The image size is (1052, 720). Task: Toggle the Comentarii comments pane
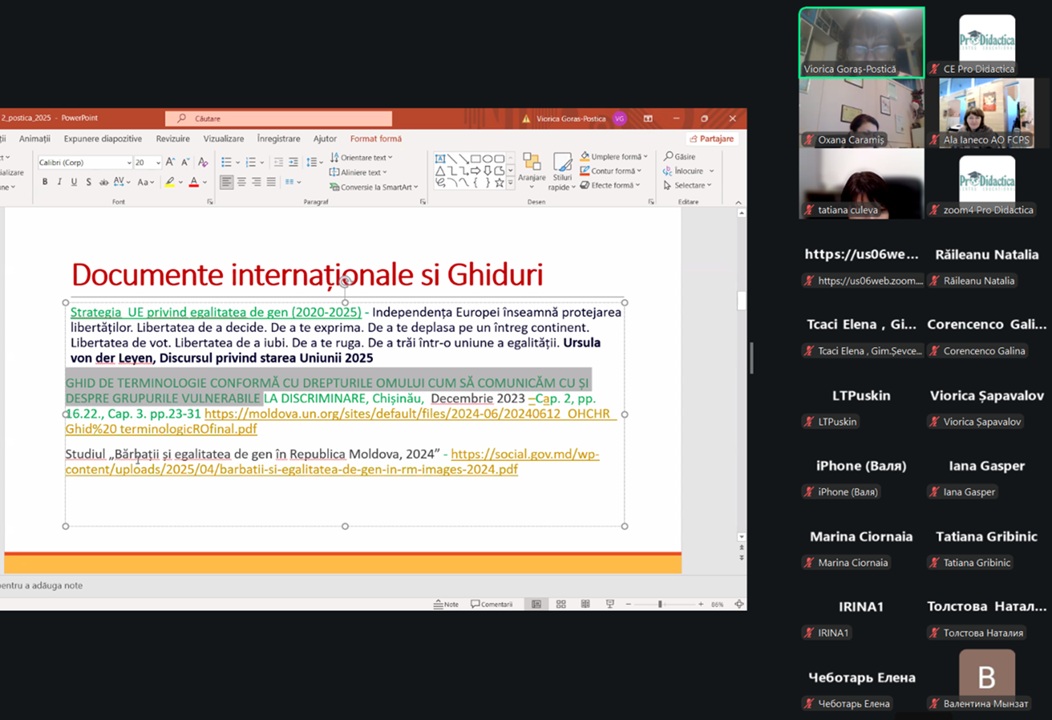(x=491, y=604)
